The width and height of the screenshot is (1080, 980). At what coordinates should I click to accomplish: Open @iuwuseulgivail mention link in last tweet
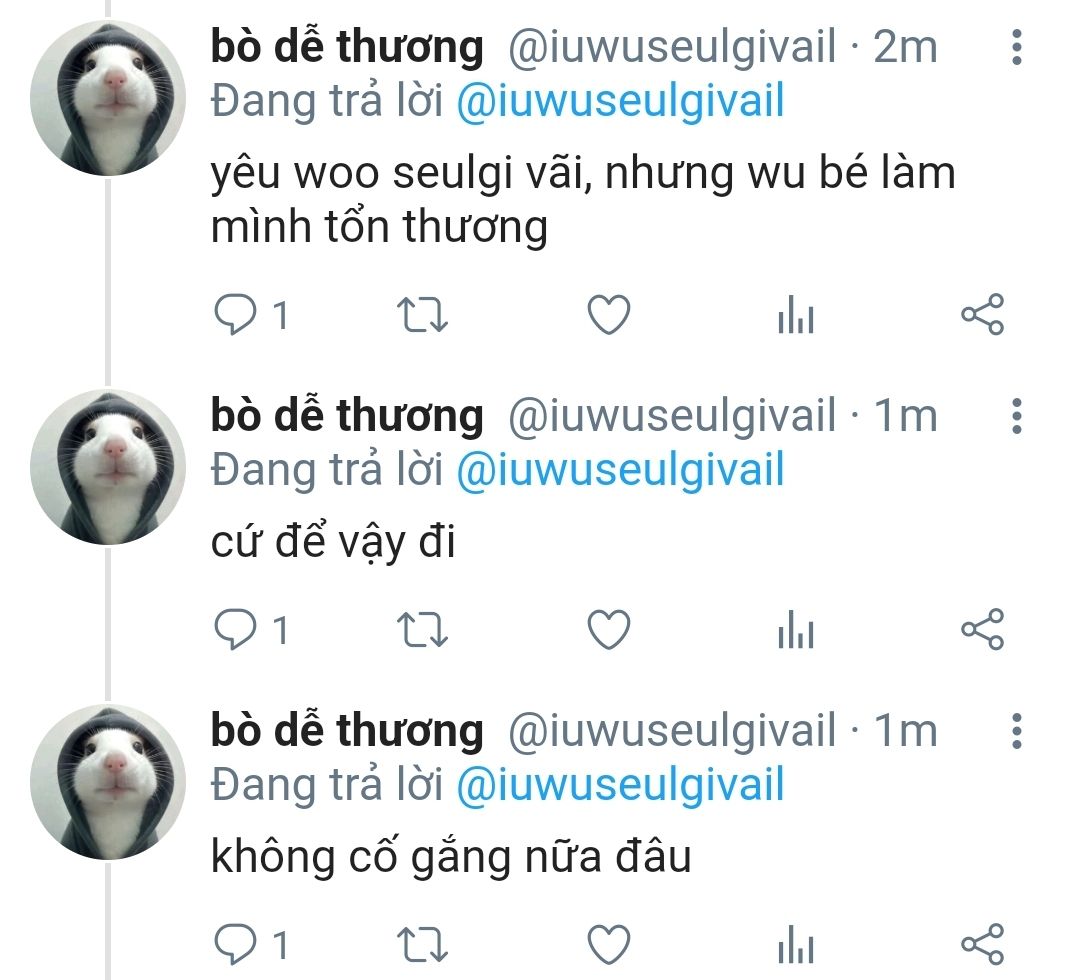tap(621, 784)
